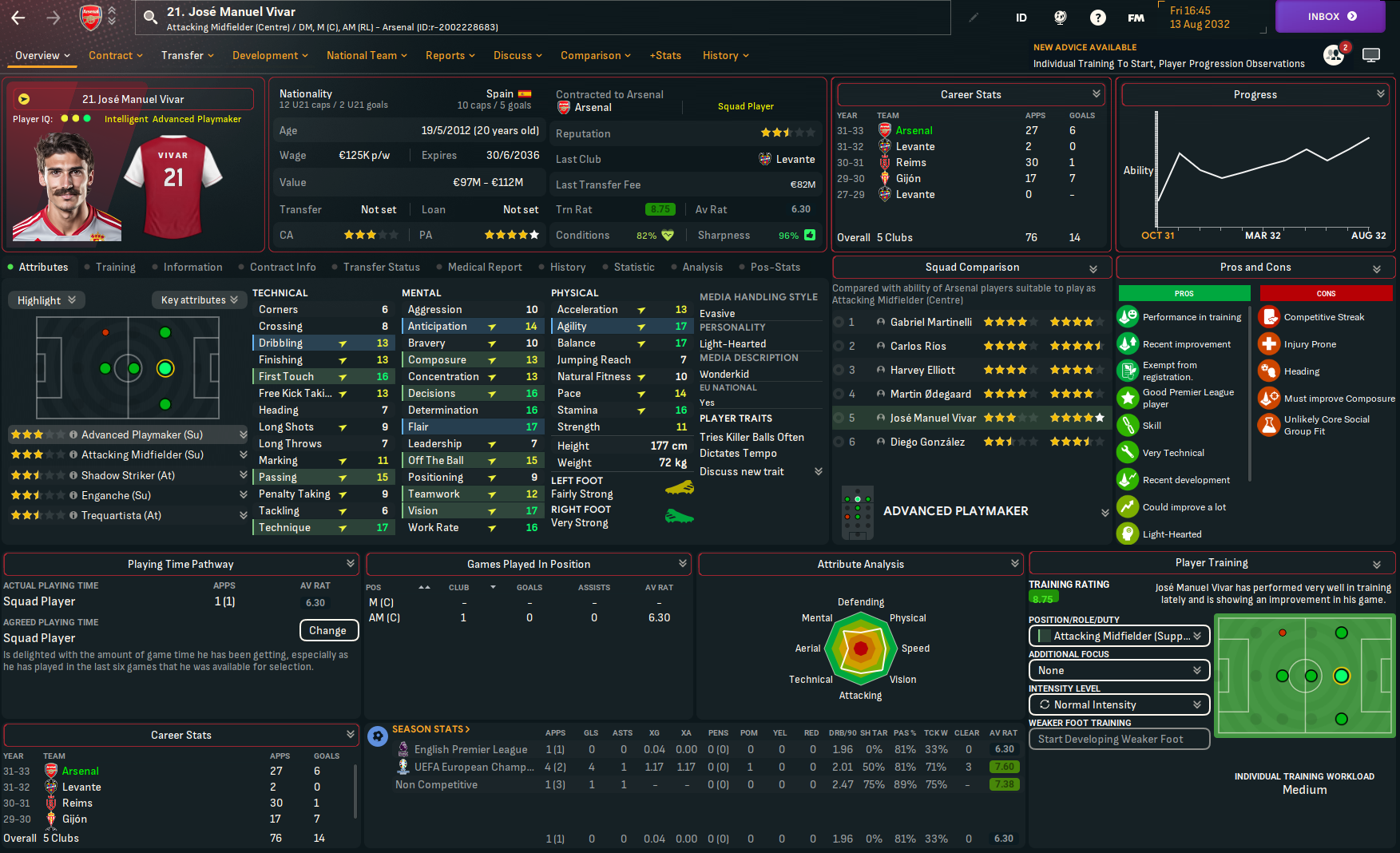The height and width of the screenshot is (853, 1400).
Task: Click the player name search field
Action: tap(543, 18)
